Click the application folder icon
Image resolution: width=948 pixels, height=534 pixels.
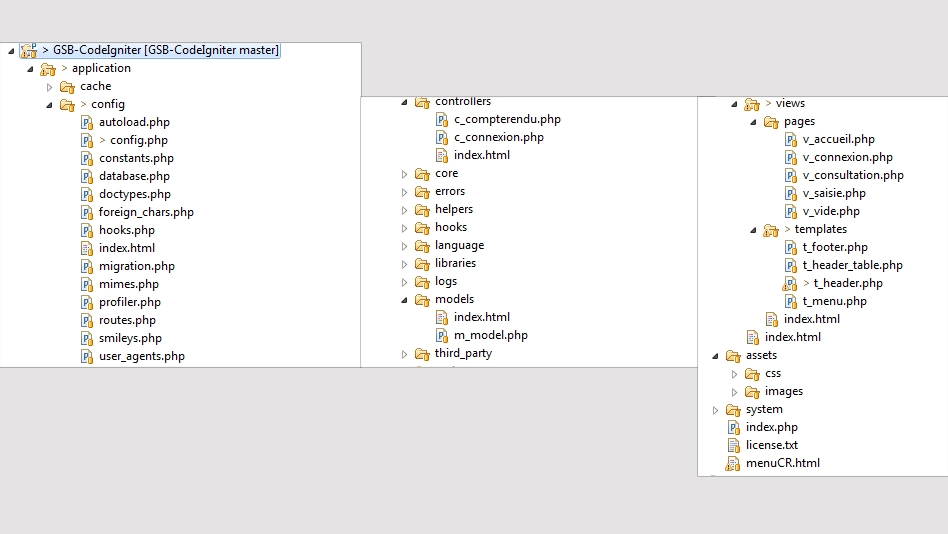[48, 69]
